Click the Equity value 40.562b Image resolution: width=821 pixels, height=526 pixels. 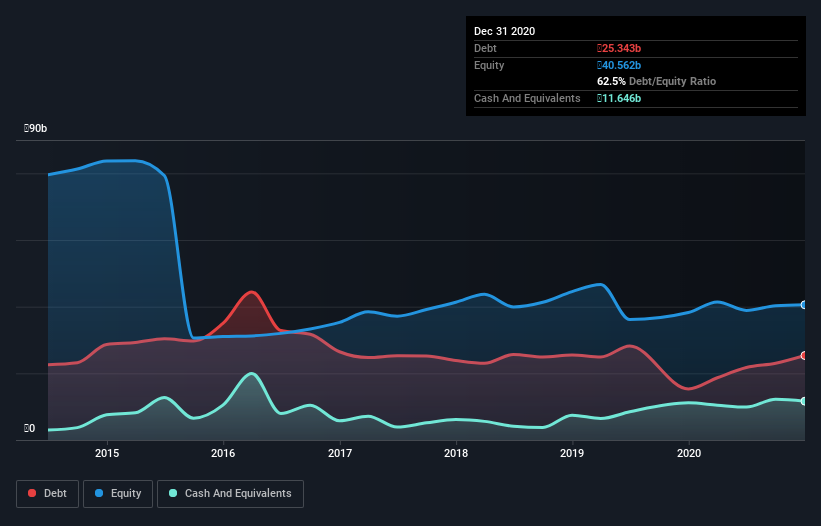click(619, 65)
